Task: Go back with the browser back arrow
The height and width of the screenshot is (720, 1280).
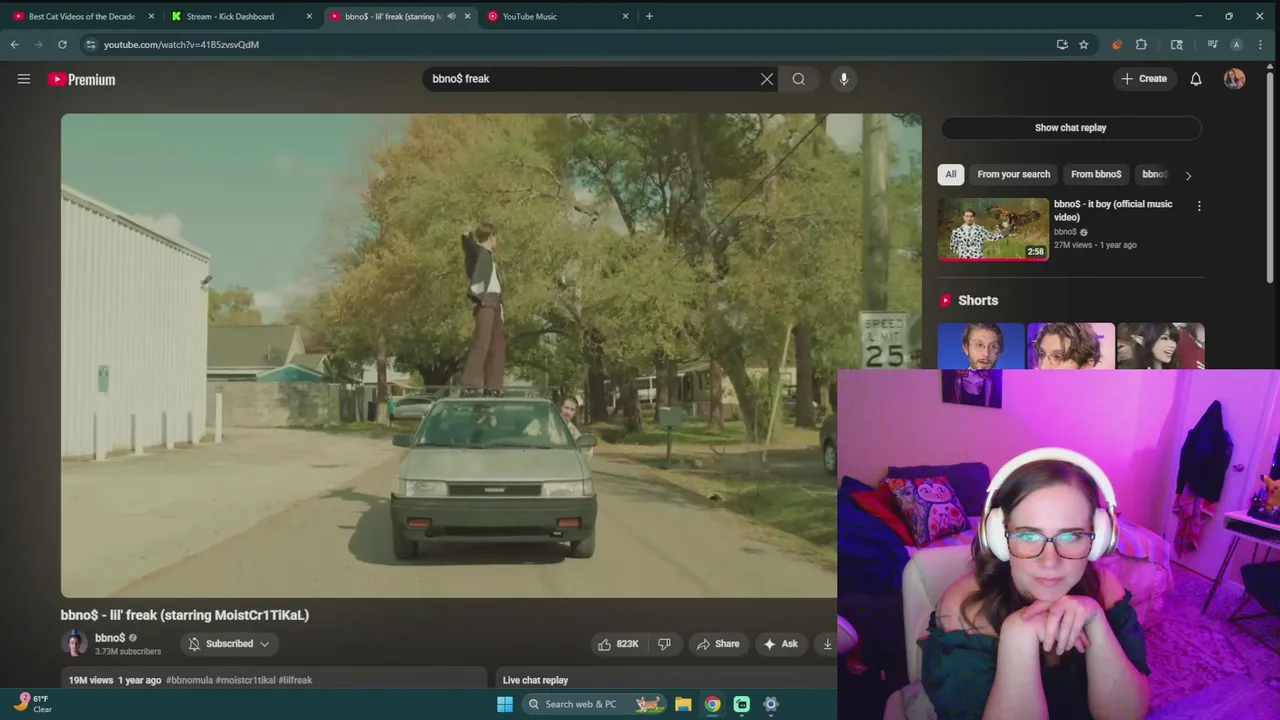Action: (14, 44)
